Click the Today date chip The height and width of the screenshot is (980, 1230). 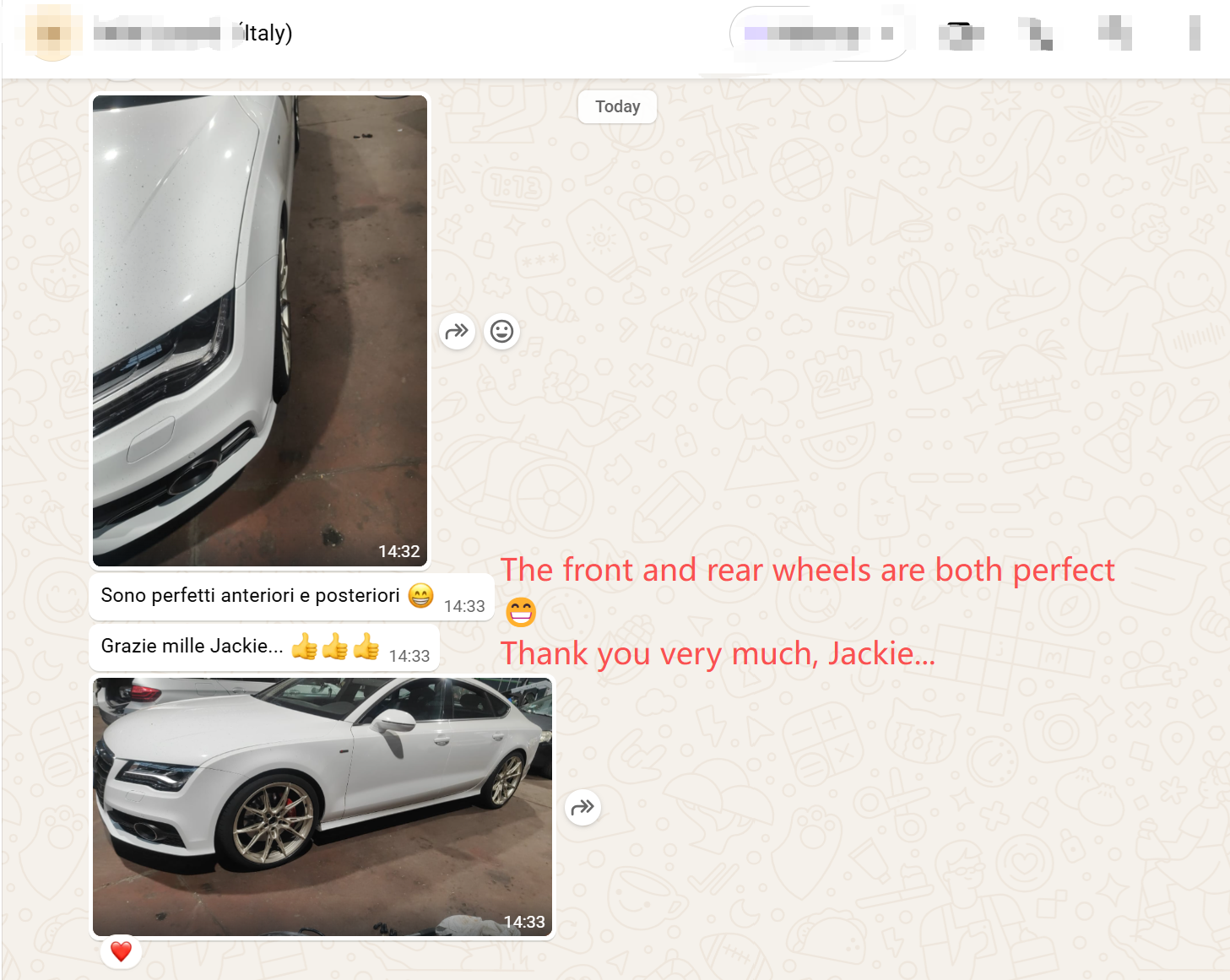617,106
